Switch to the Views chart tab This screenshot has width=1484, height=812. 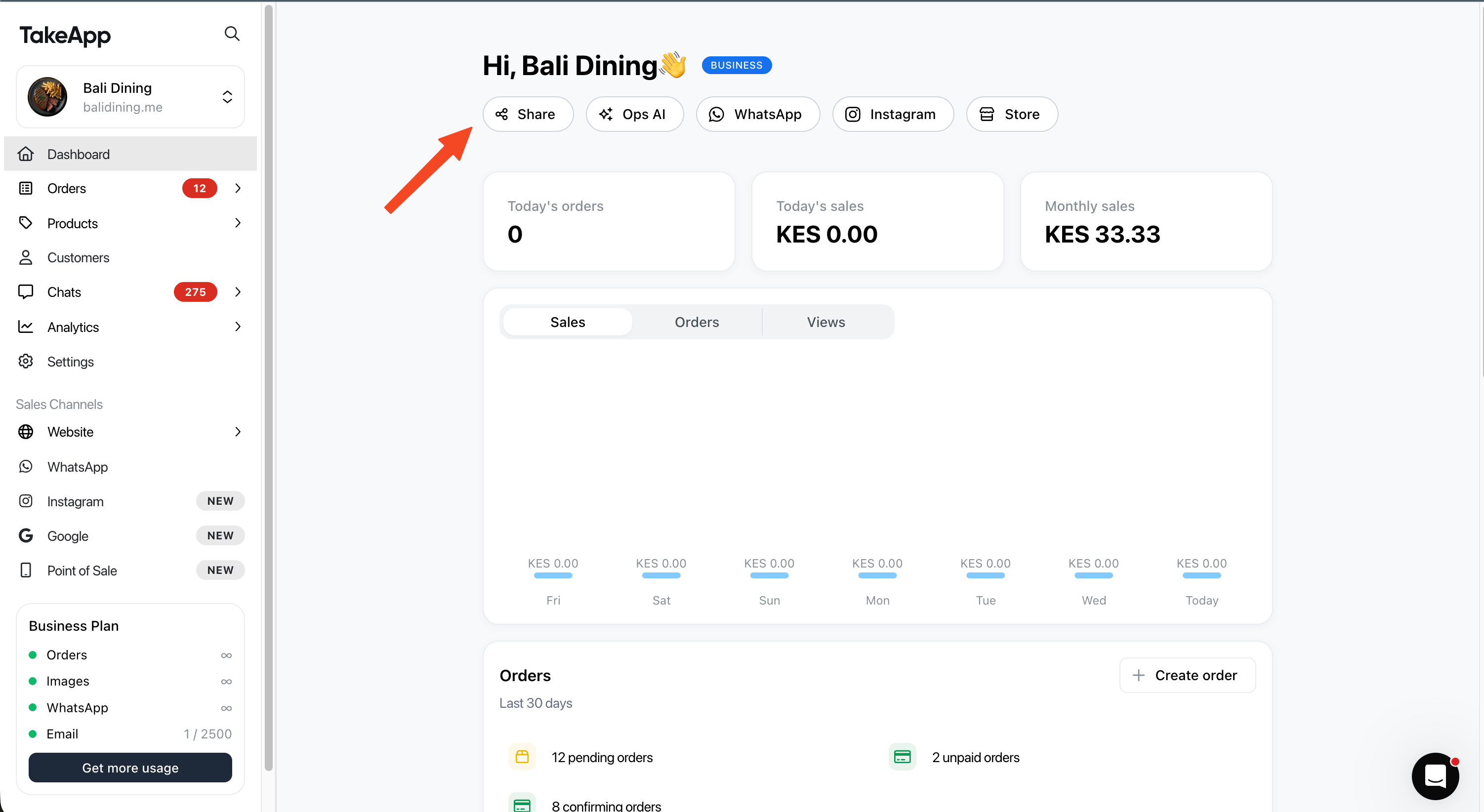[825, 322]
